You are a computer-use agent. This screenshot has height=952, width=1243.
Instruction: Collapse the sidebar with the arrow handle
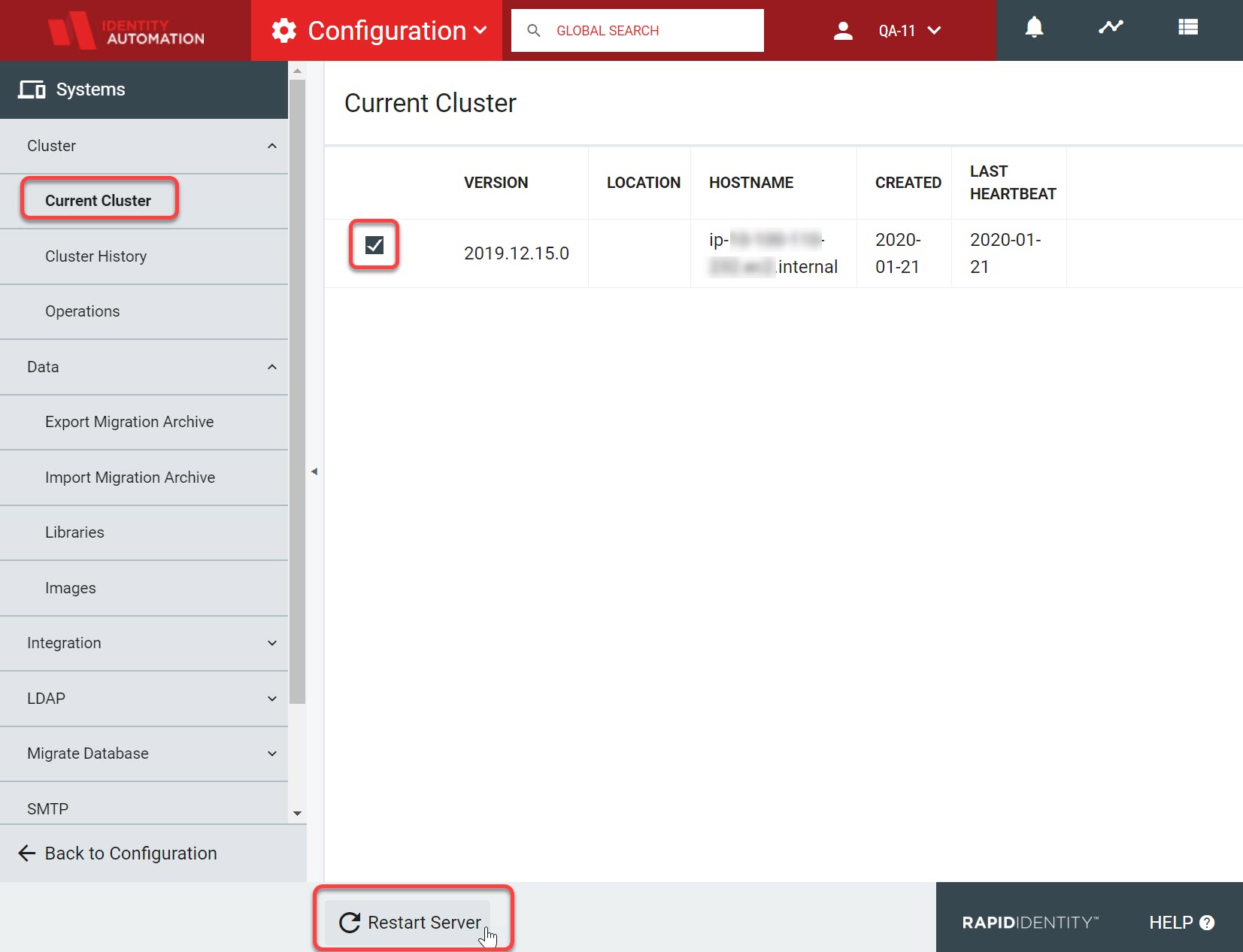[x=314, y=471]
